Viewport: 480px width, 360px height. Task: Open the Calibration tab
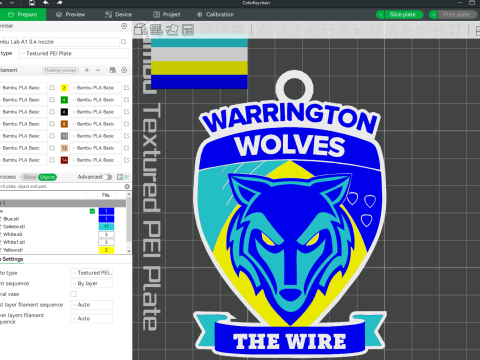(x=215, y=14)
